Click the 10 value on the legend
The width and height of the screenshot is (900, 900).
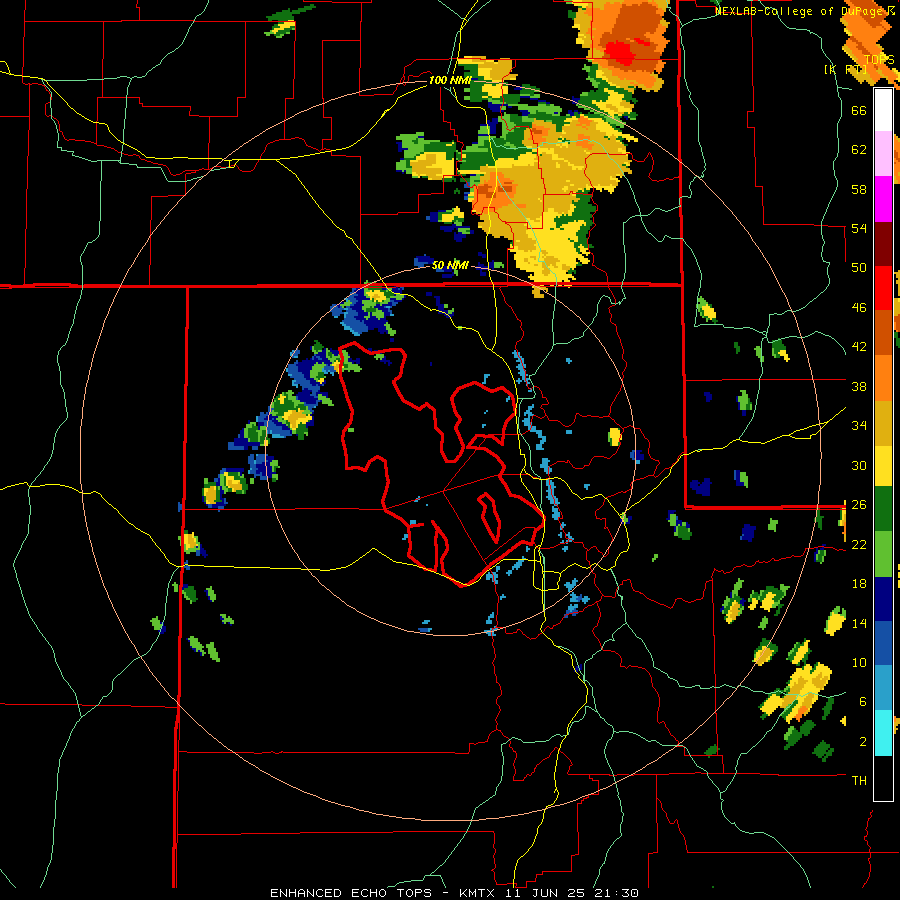coord(859,662)
